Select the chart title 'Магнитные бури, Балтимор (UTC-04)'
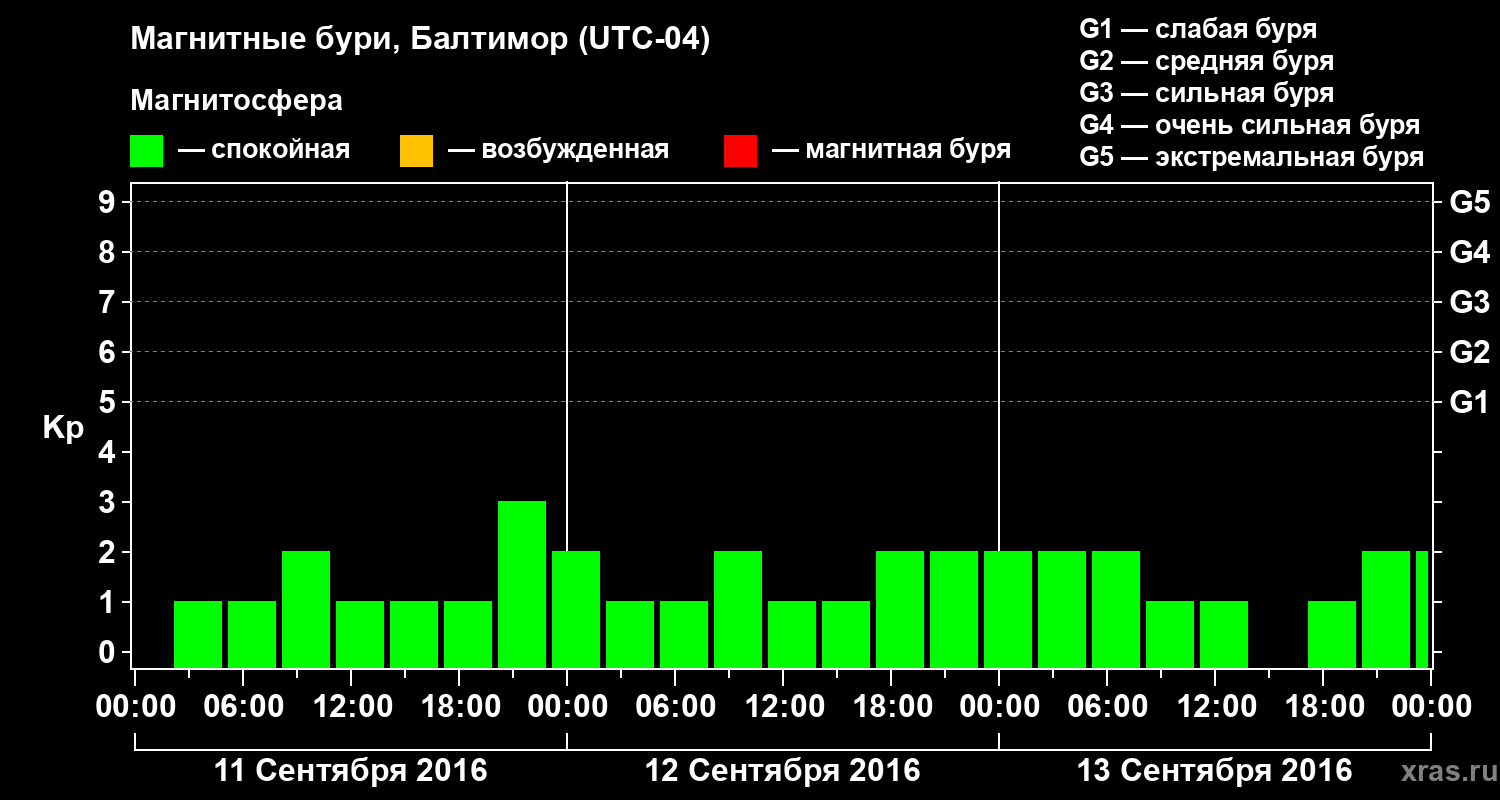Viewport: 1500px width, 800px height. click(x=420, y=41)
